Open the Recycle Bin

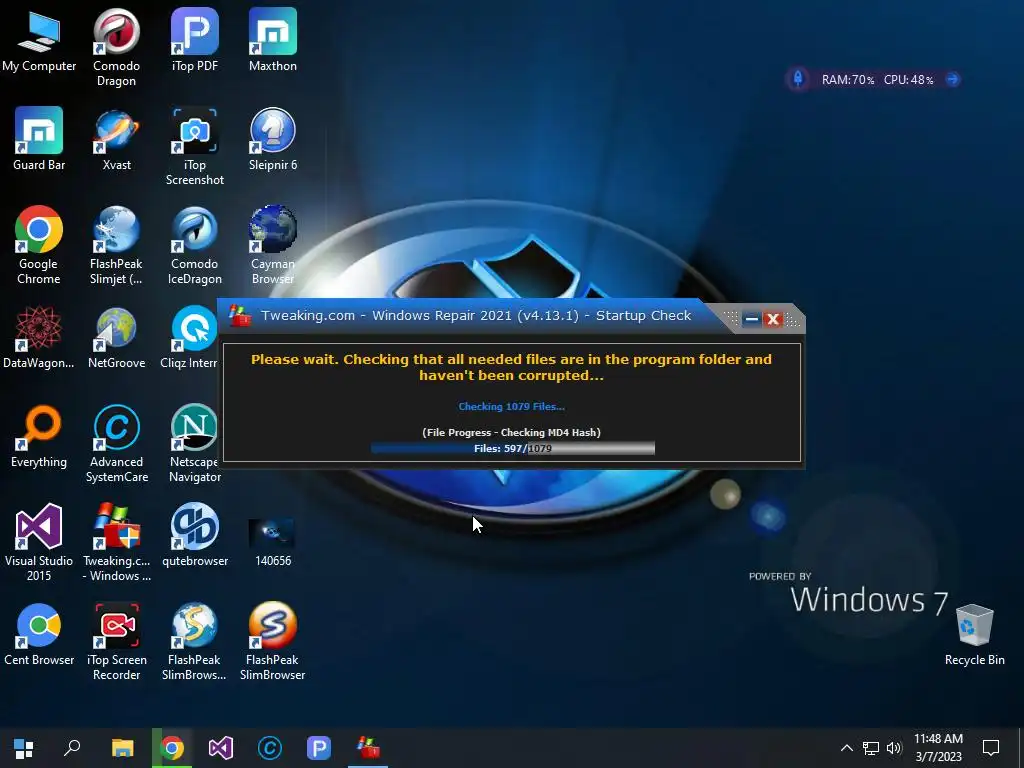point(974,635)
